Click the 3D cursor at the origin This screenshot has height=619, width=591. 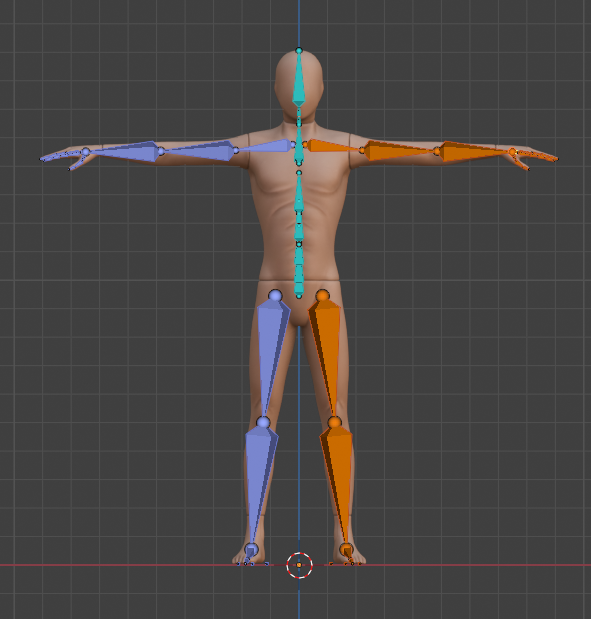(x=299, y=565)
